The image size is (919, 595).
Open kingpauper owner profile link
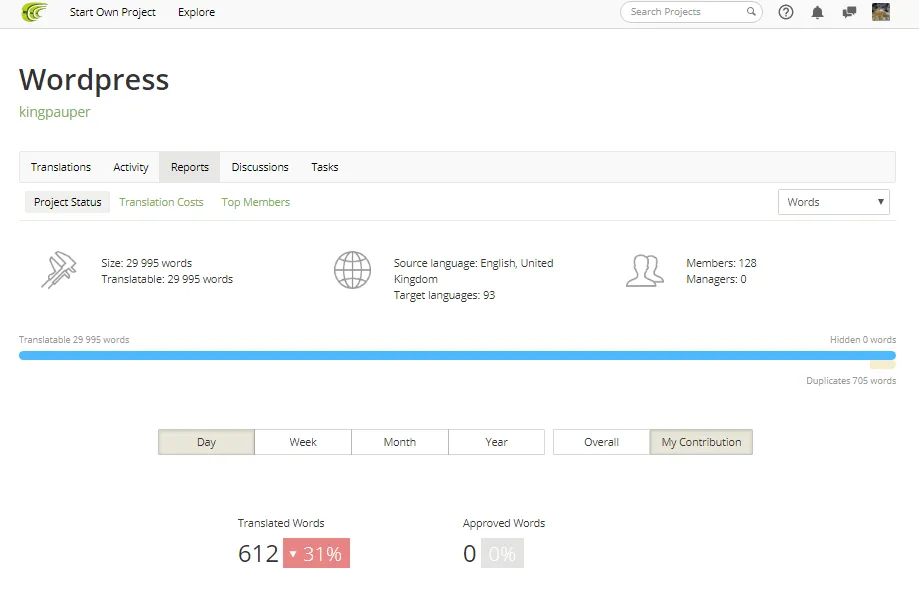click(x=55, y=111)
